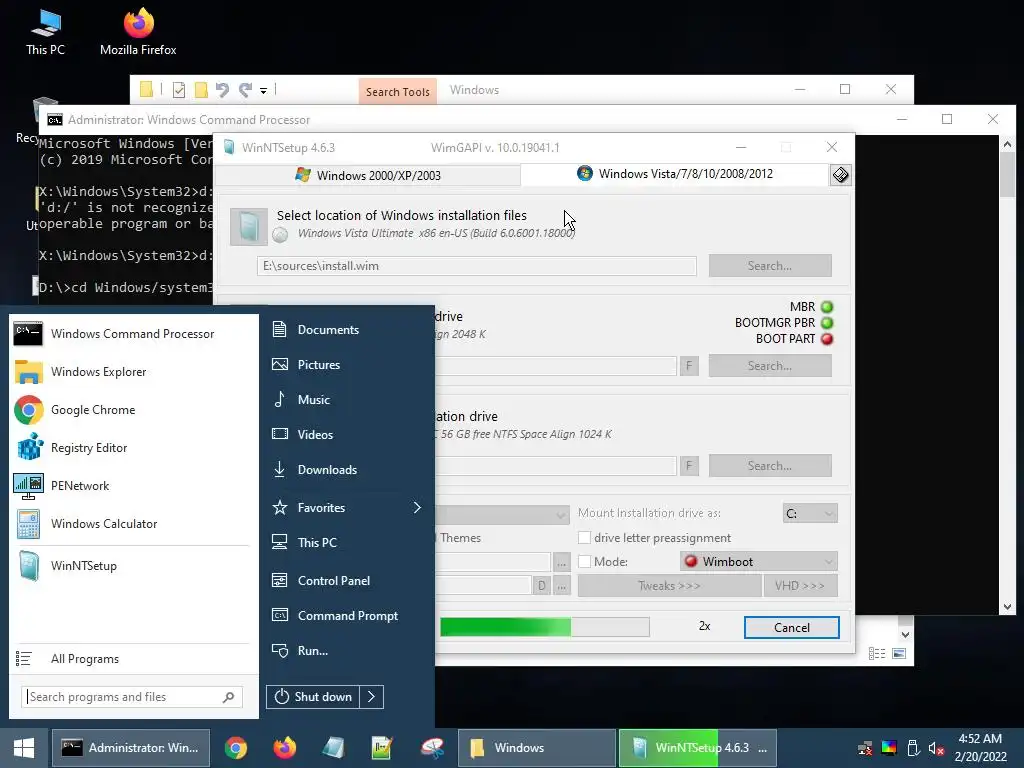Open Windows Calculator from Start menu
Screen dimensions: 1024x768
coord(133,524)
